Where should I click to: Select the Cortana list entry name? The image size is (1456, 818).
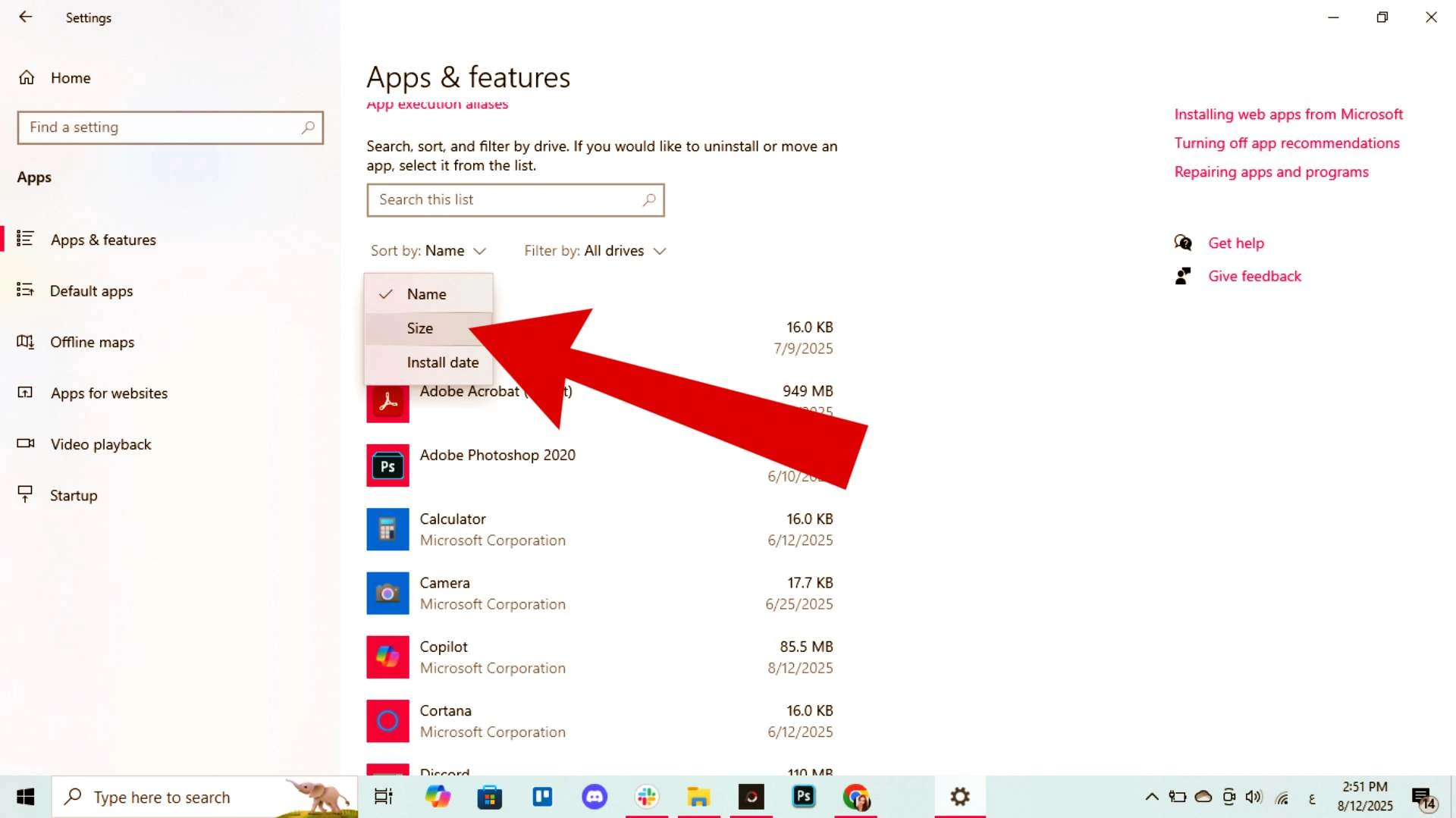tap(446, 711)
